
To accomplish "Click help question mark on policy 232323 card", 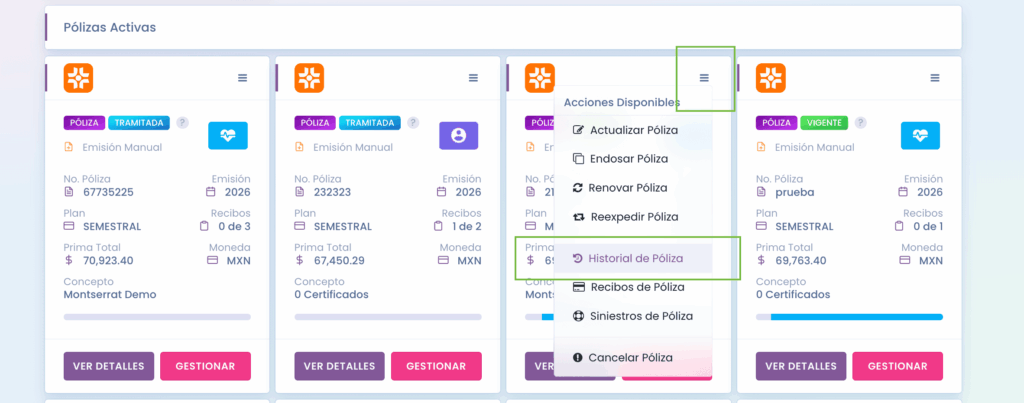I will pos(413,123).
